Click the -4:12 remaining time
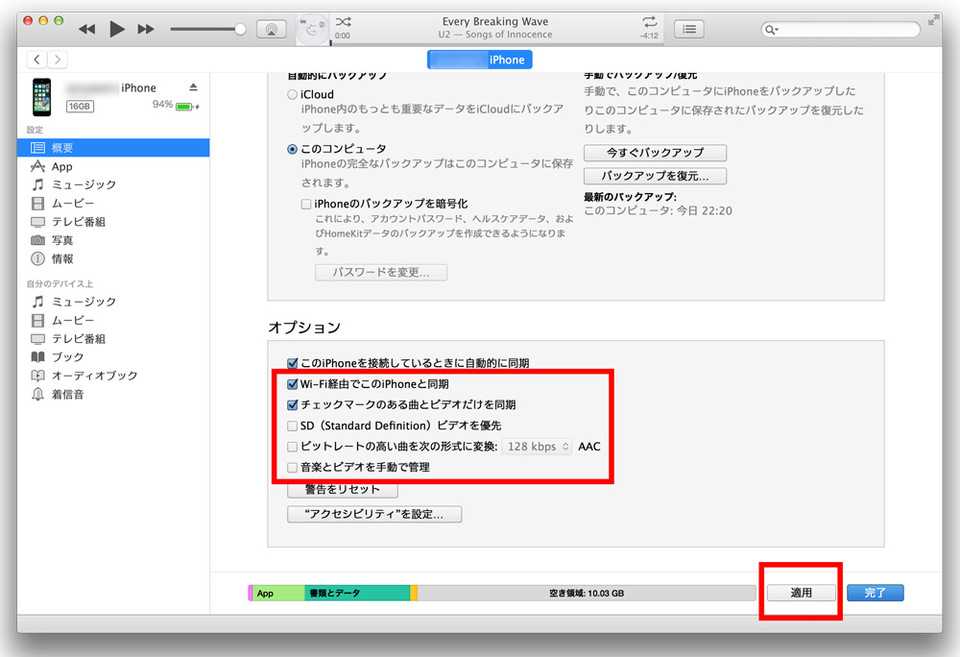The width and height of the screenshot is (960, 657). 650,36
